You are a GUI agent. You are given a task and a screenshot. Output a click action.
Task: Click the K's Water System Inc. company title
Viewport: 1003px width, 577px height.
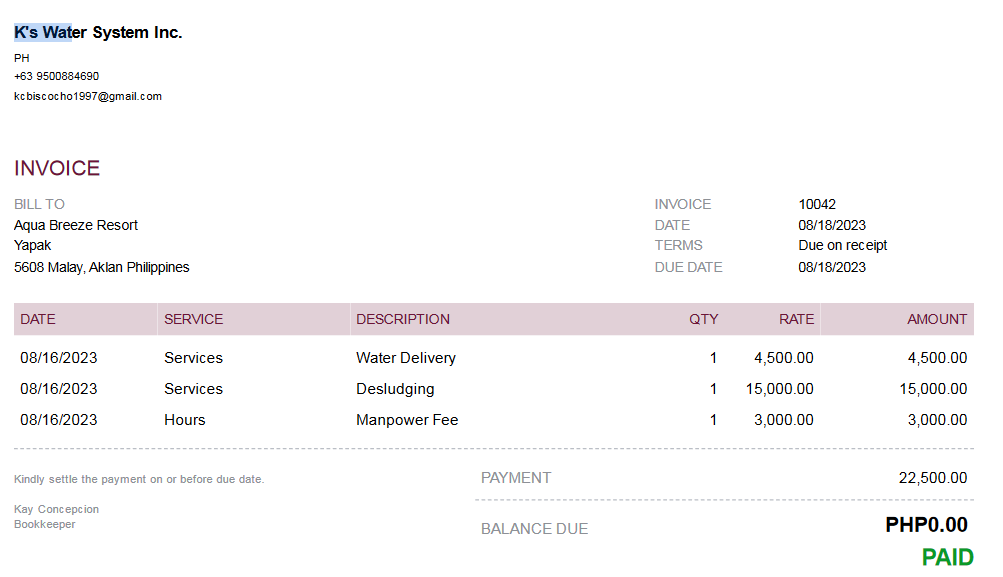[x=98, y=33]
